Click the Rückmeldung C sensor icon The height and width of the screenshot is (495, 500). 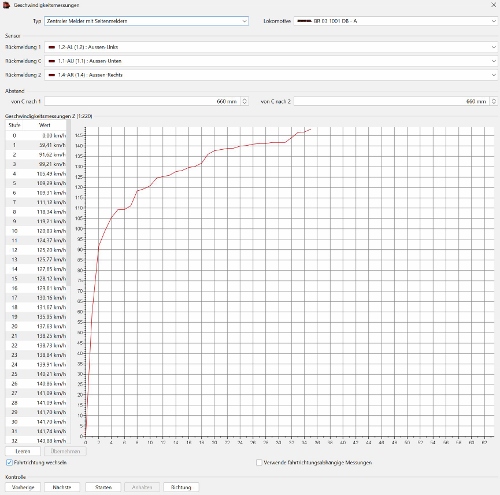(52, 61)
